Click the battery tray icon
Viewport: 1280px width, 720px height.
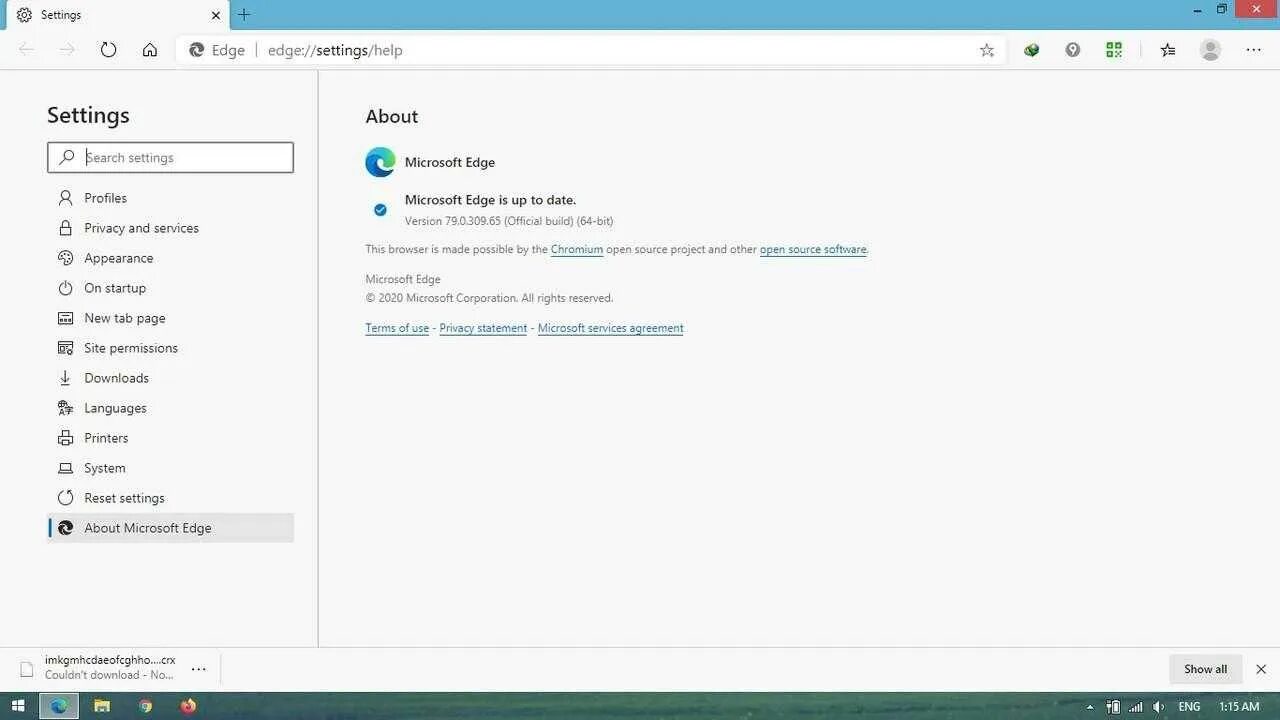[x=1113, y=707]
